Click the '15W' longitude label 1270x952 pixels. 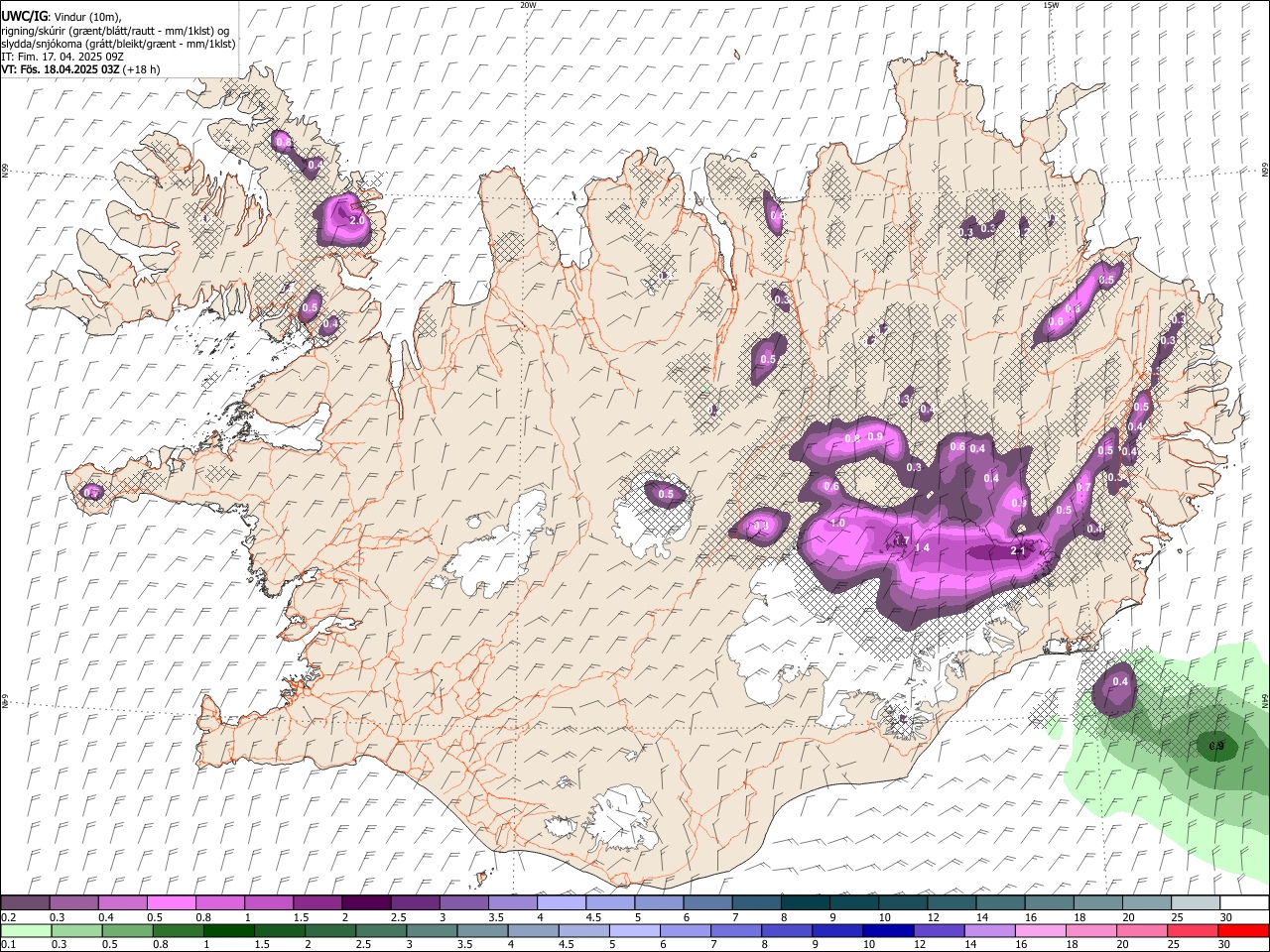[1051, 5]
